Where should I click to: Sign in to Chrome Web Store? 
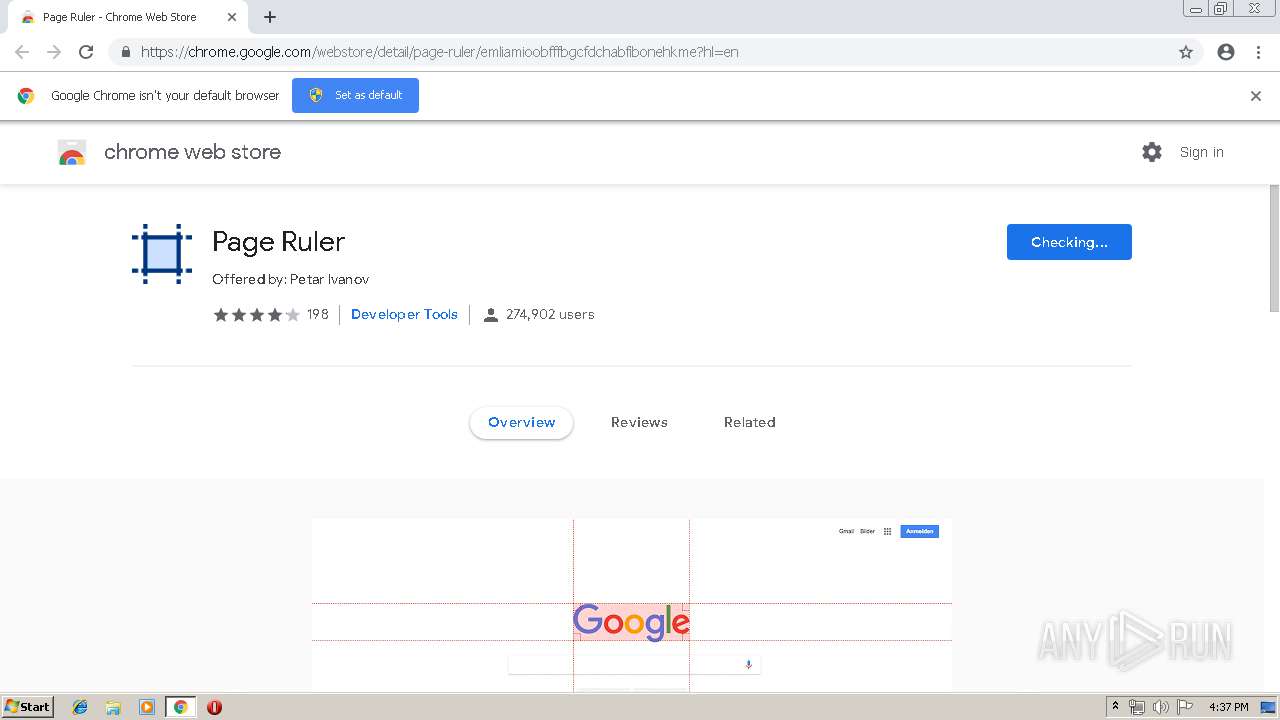coord(1201,152)
